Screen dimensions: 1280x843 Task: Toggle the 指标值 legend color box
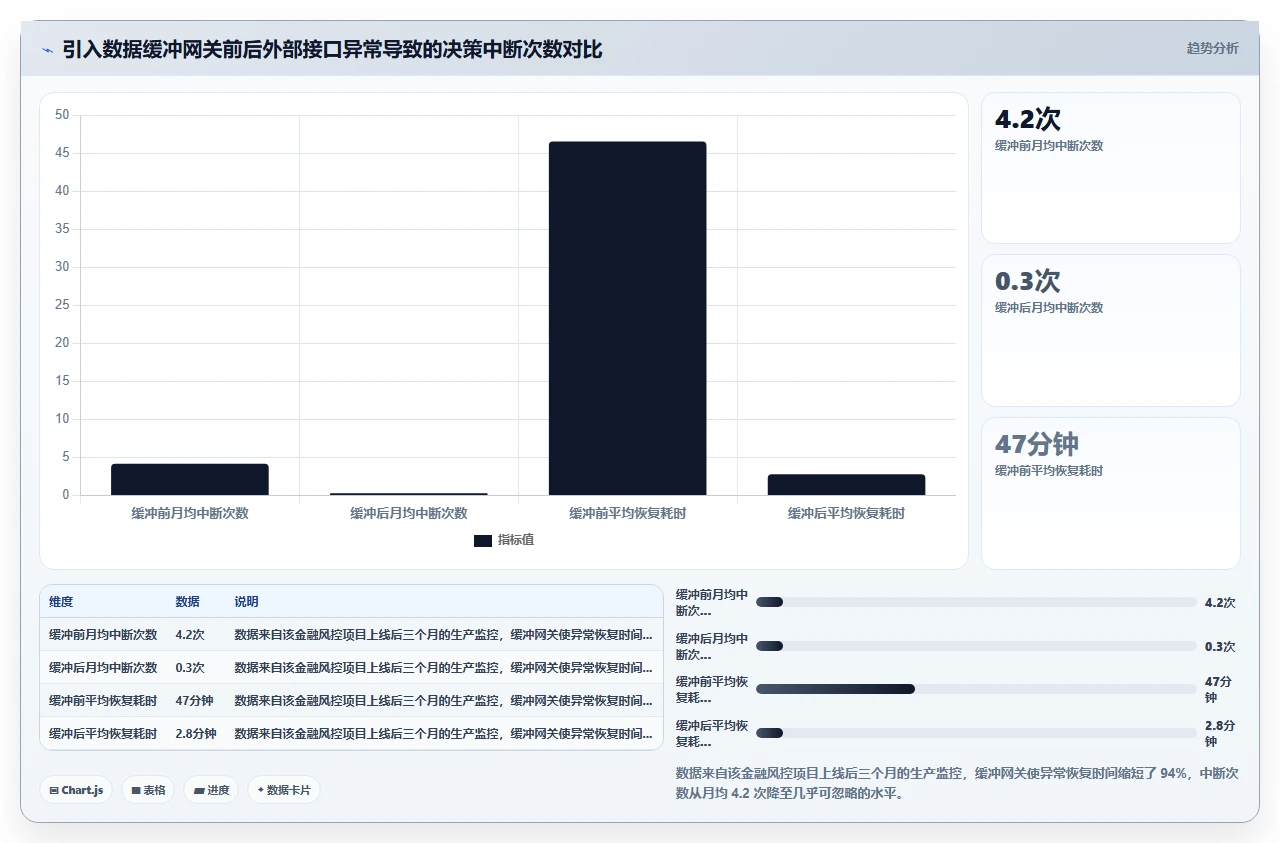click(483, 540)
